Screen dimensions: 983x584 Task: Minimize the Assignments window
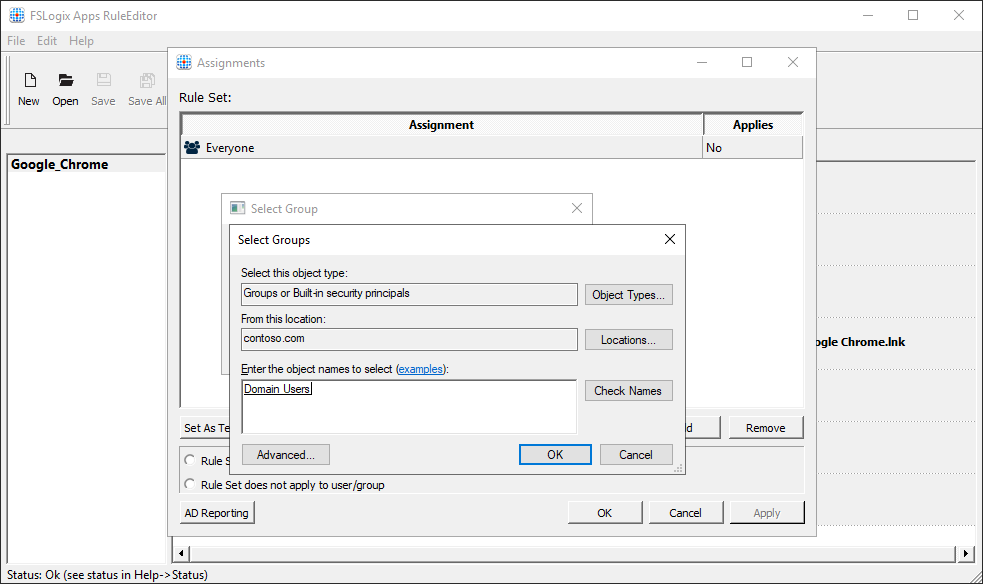pyautogui.click(x=702, y=62)
